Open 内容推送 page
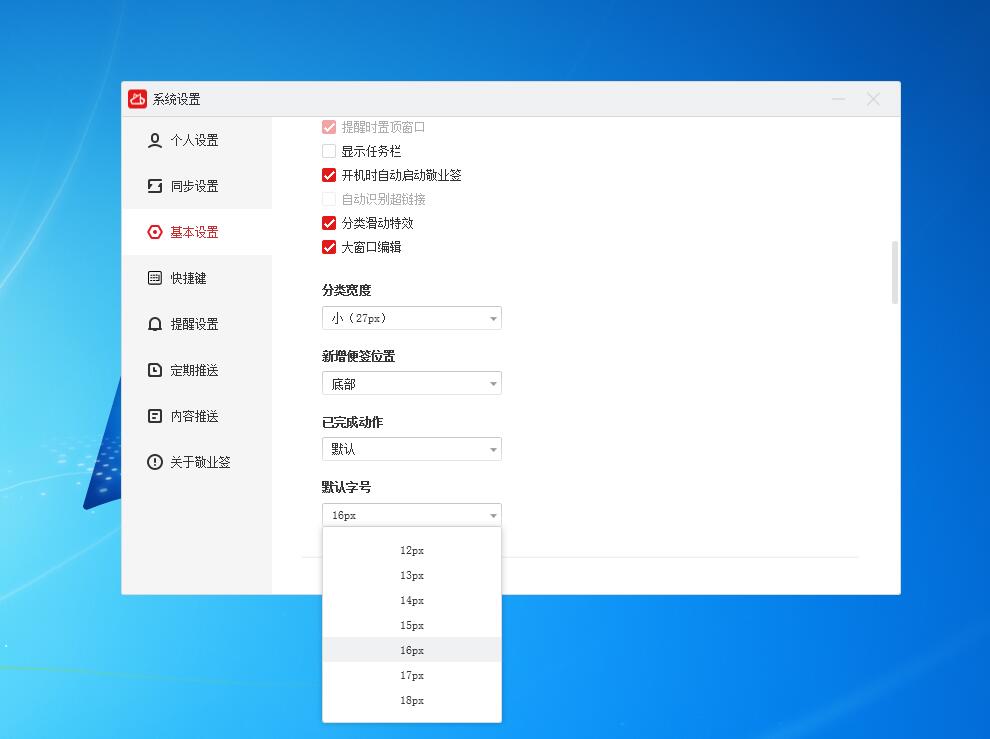 [x=196, y=416]
